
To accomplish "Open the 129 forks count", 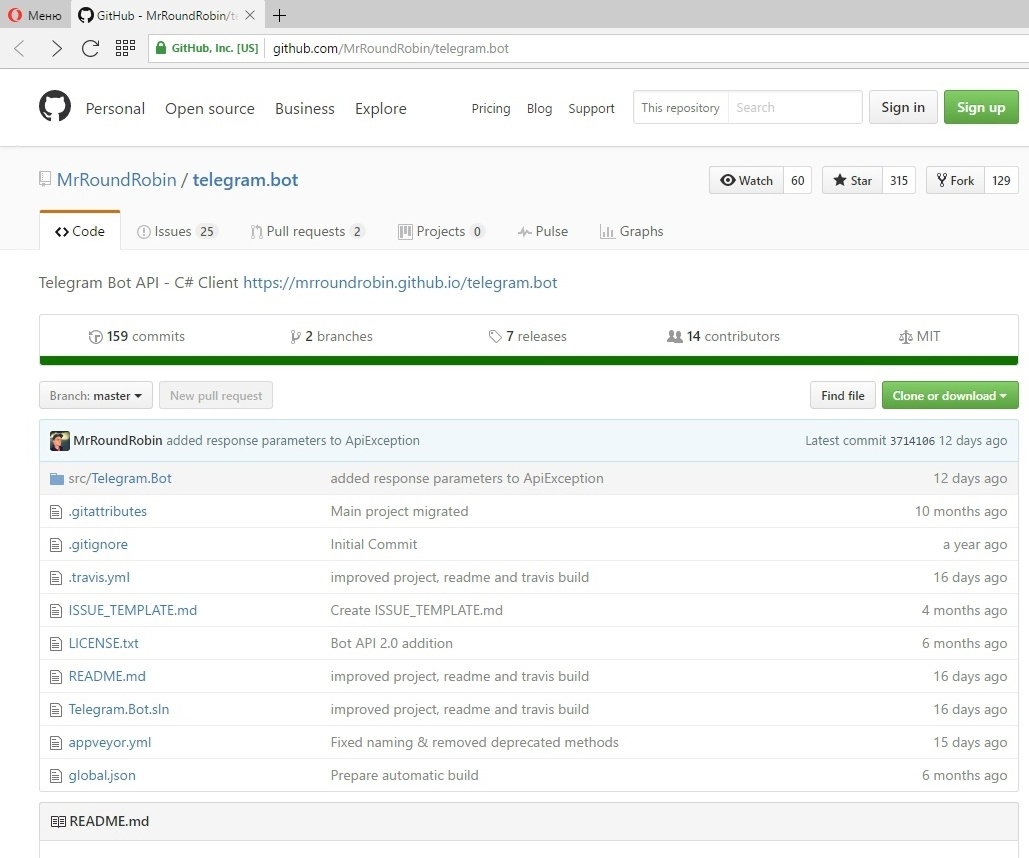I will coord(1001,181).
